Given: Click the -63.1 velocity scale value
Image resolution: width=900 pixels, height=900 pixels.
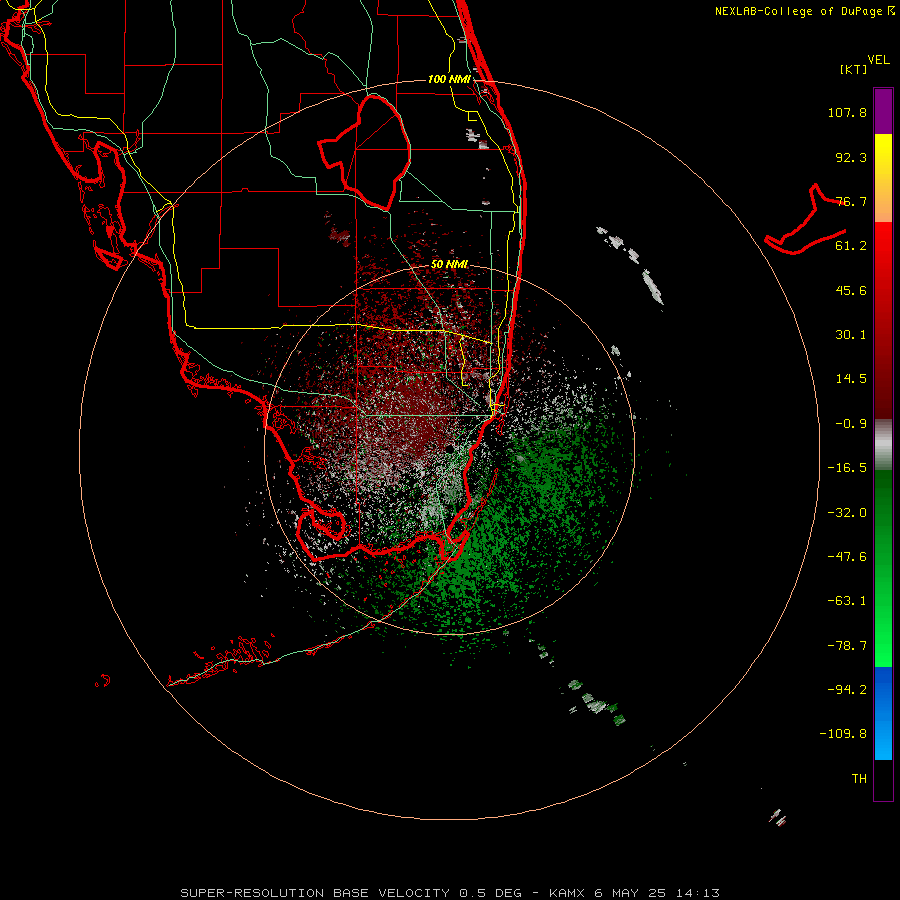Looking at the screenshot, I should (x=847, y=601).
